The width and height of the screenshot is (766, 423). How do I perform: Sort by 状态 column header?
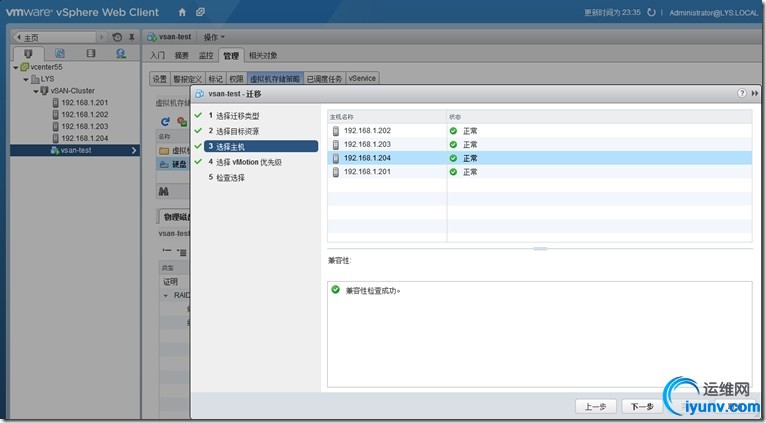point(599,117)
